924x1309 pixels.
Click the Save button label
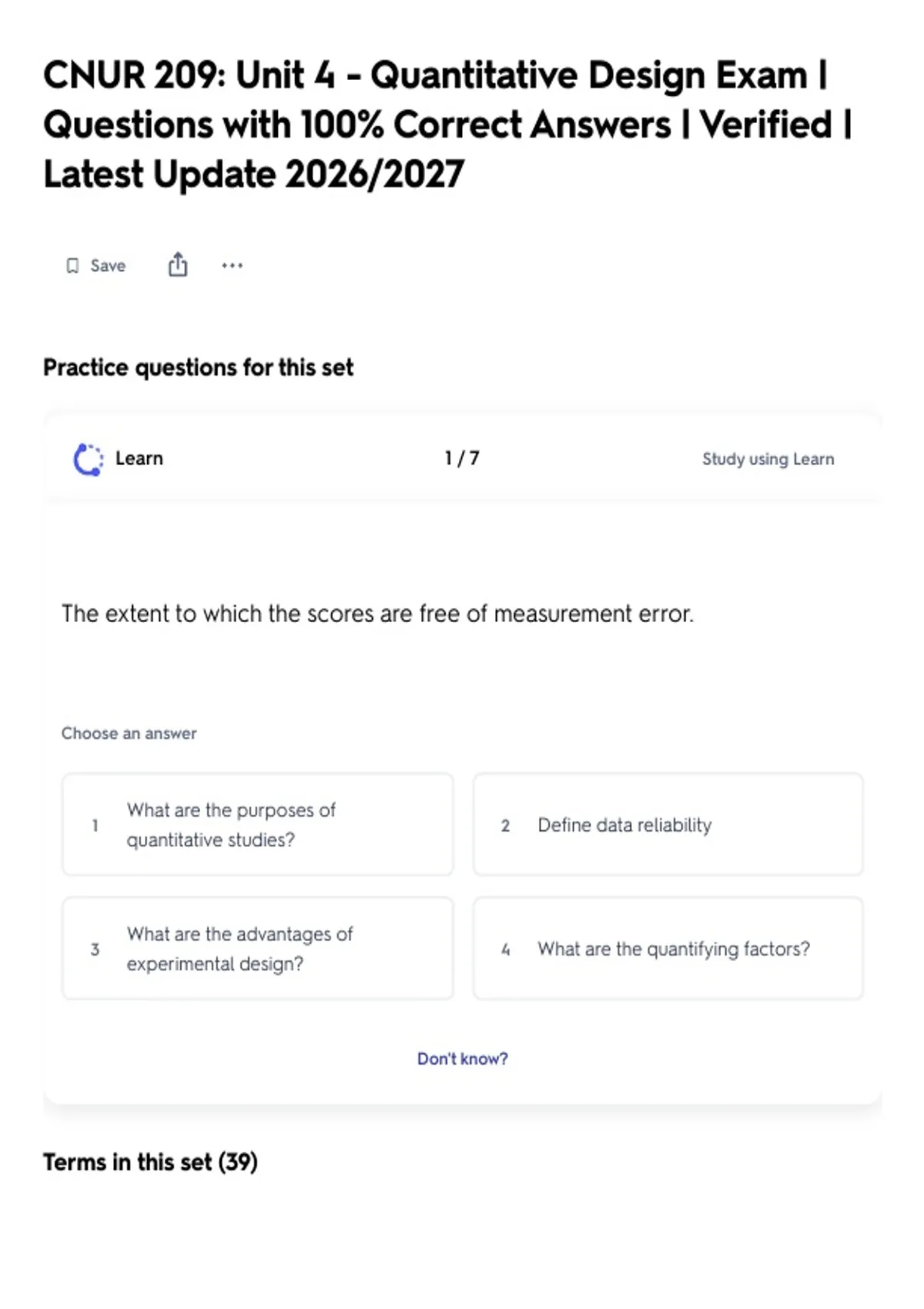108,266
